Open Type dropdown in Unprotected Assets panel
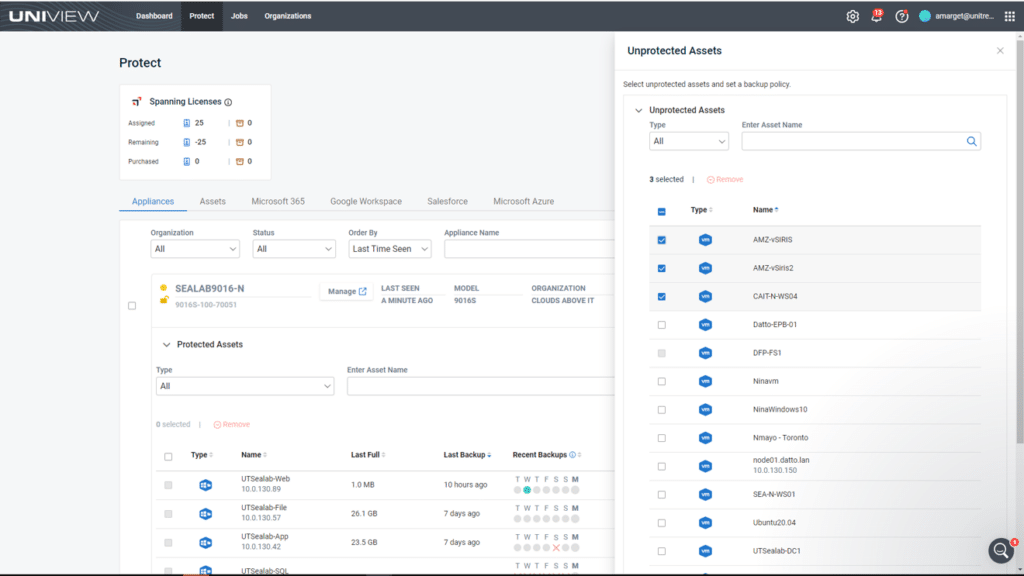The height and width of the screenshot is (576, 1024). (688, 141)
